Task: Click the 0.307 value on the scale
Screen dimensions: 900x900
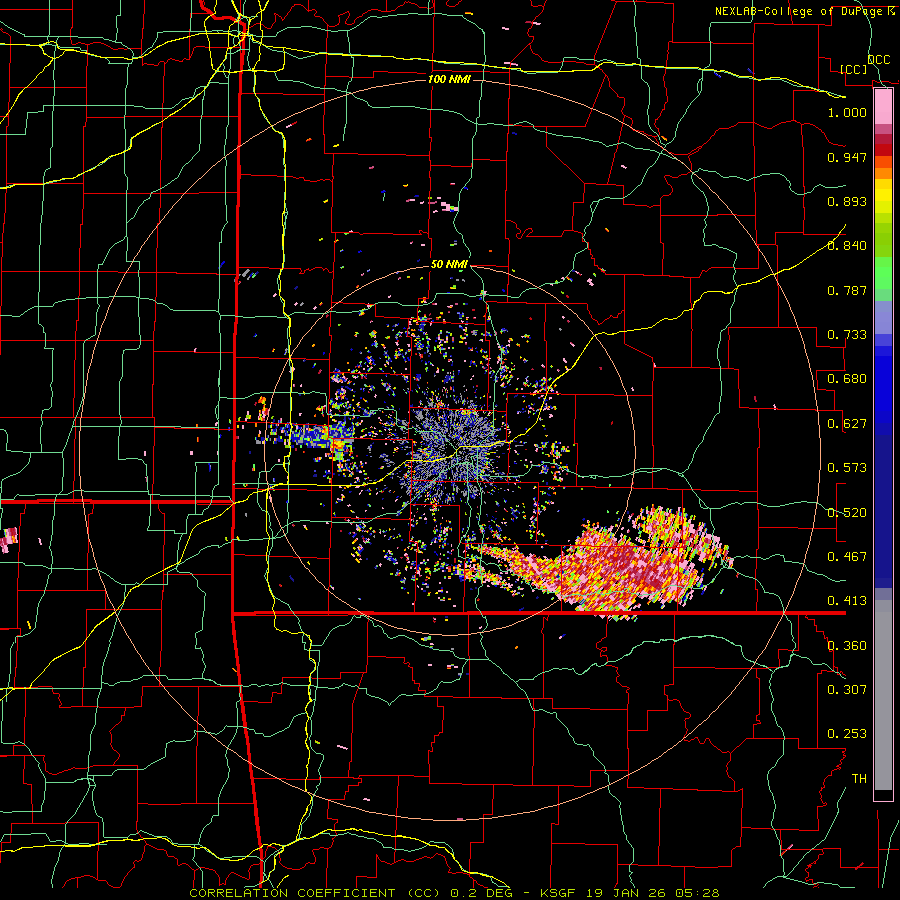Action: [x=847, y=689]
